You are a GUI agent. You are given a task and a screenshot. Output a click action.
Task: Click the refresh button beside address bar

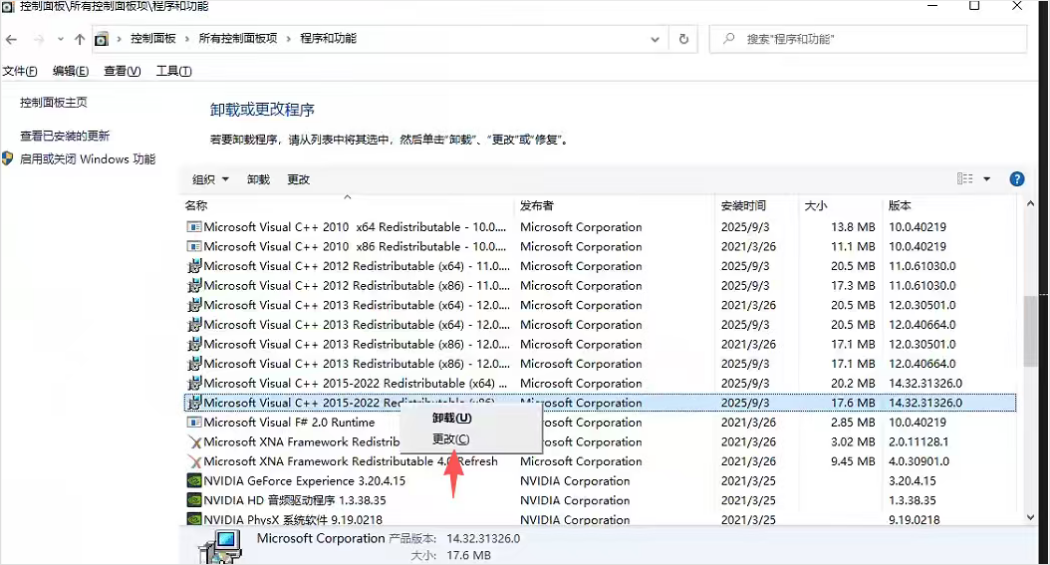click(x=684, y=39)
